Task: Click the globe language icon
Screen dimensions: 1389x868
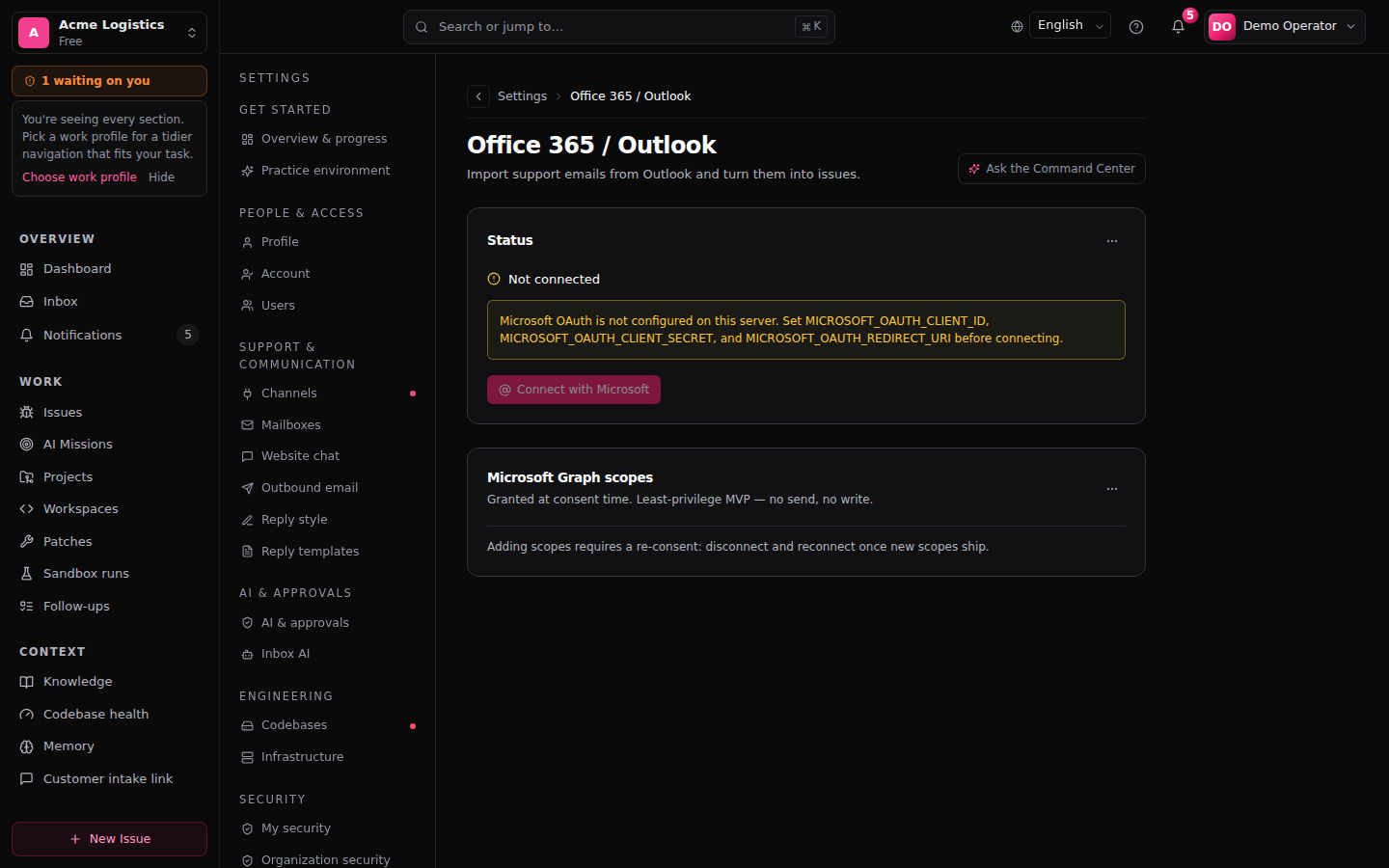Action: click(1017, 27)
